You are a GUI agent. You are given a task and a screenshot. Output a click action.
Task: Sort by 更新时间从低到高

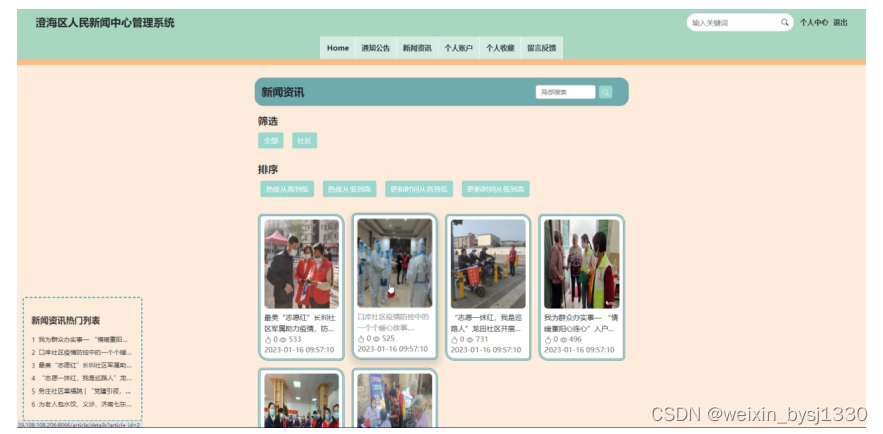click(x=496, y=189)
